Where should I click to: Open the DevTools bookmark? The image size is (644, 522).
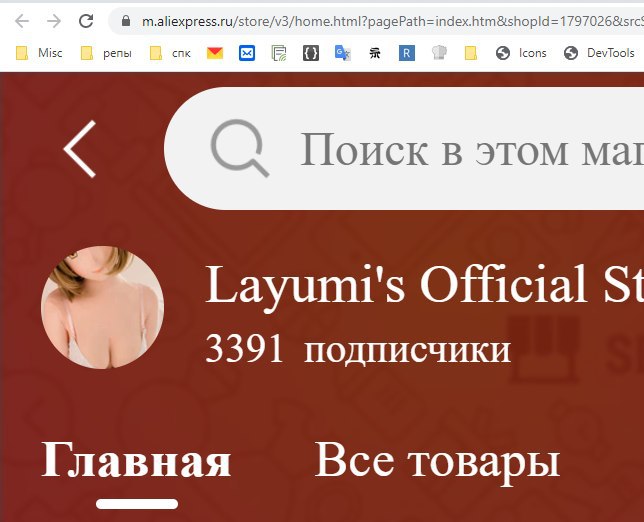(599, 53)
